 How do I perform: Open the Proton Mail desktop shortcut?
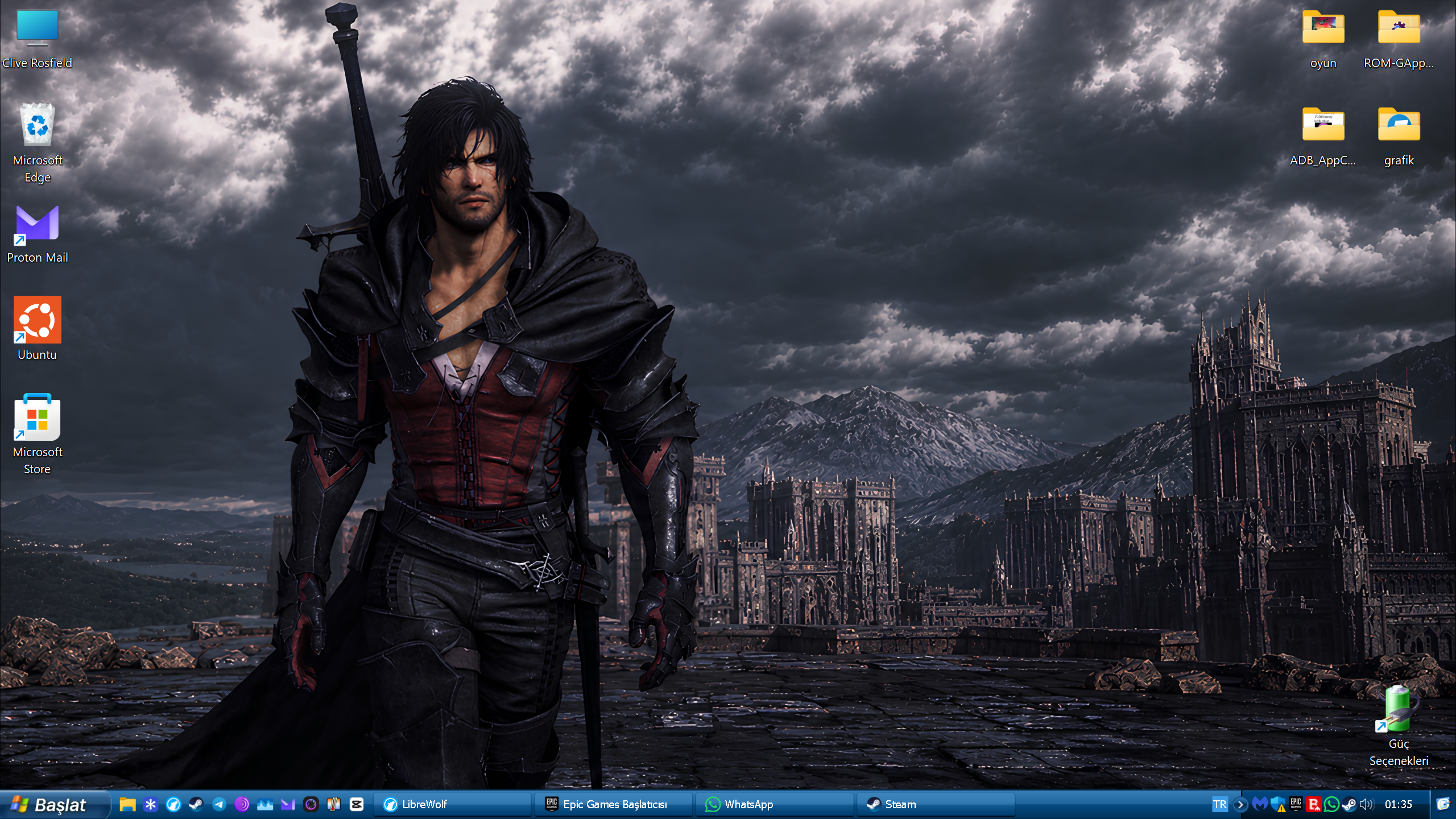tap(38, 234)
